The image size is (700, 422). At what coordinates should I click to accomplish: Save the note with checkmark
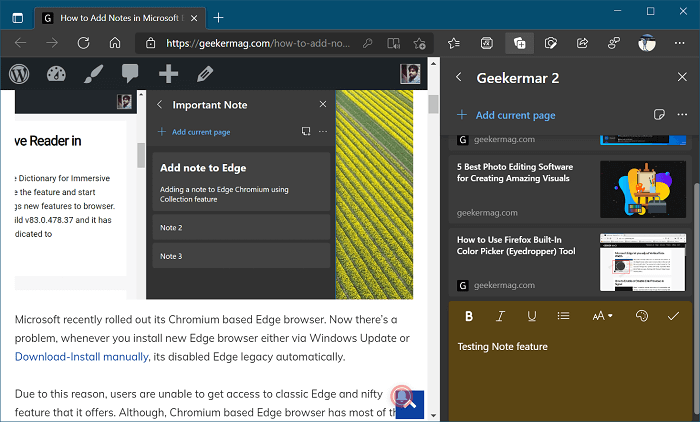point(673,316)
